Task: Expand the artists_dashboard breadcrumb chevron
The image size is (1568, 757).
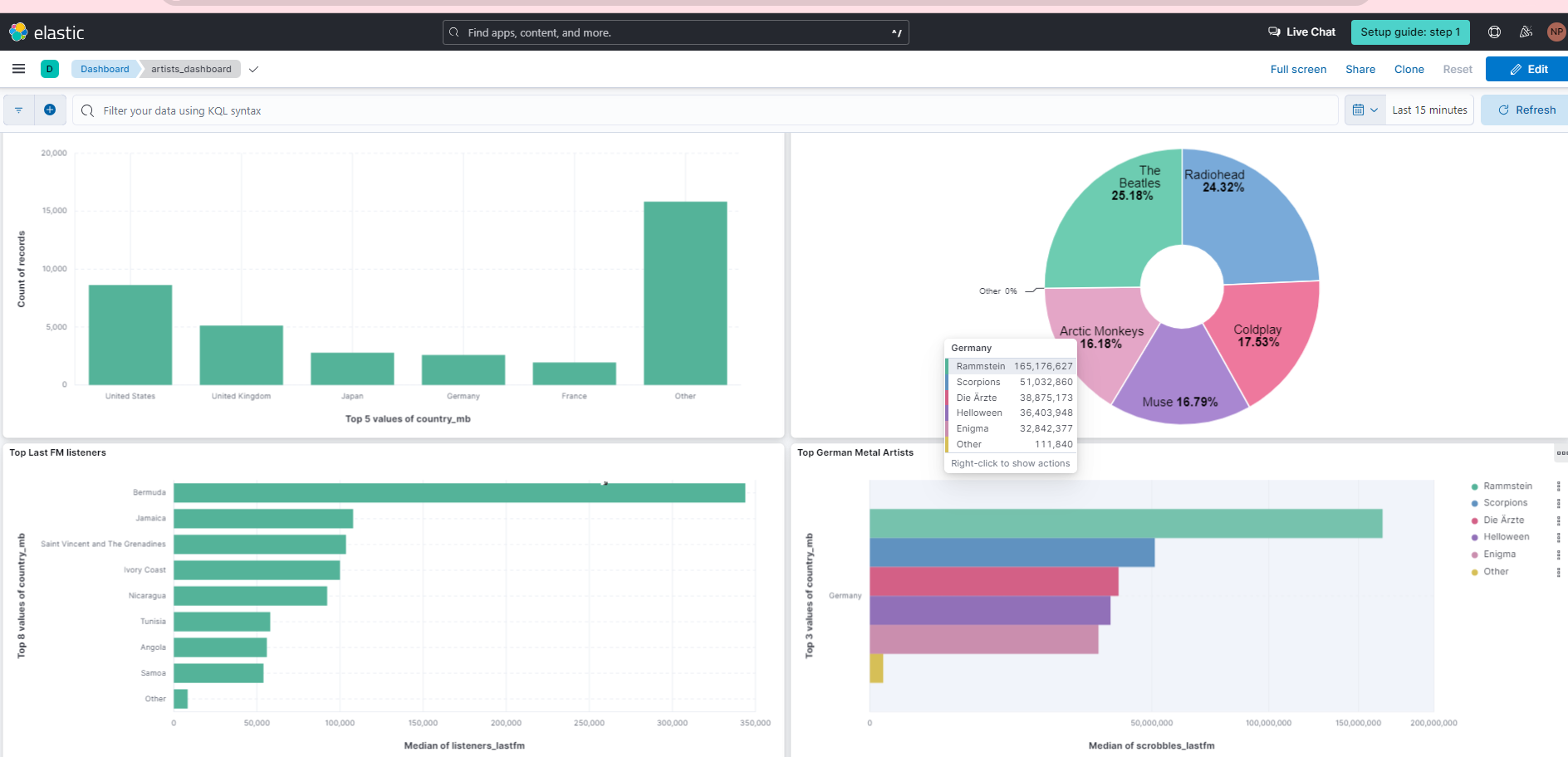Action: point(253,69)
